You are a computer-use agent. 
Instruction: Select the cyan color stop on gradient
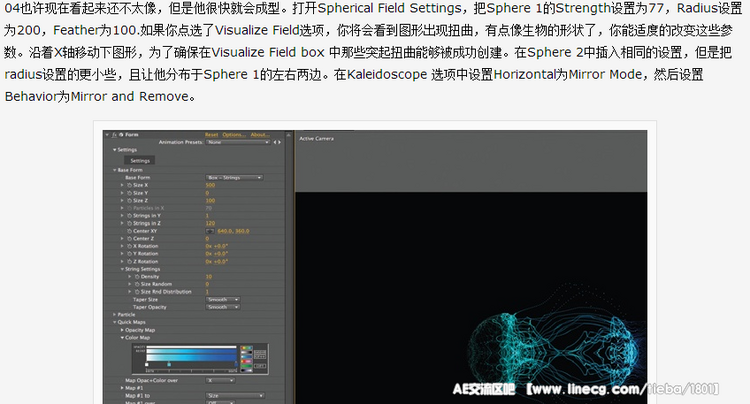[169, 364]
